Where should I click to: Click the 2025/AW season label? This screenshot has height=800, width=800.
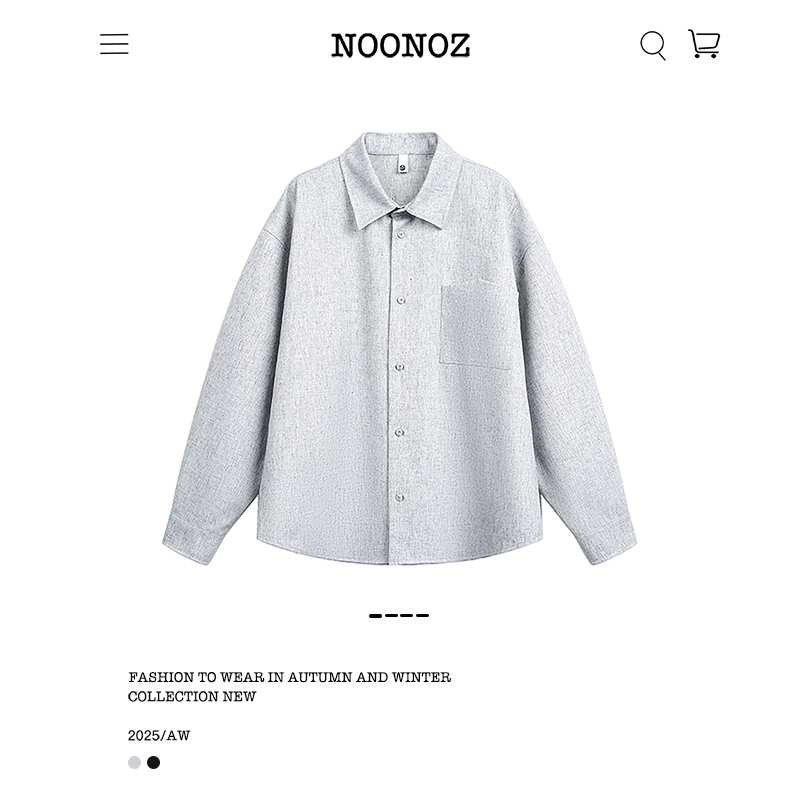pyautogui.click(x=159, y=735)
